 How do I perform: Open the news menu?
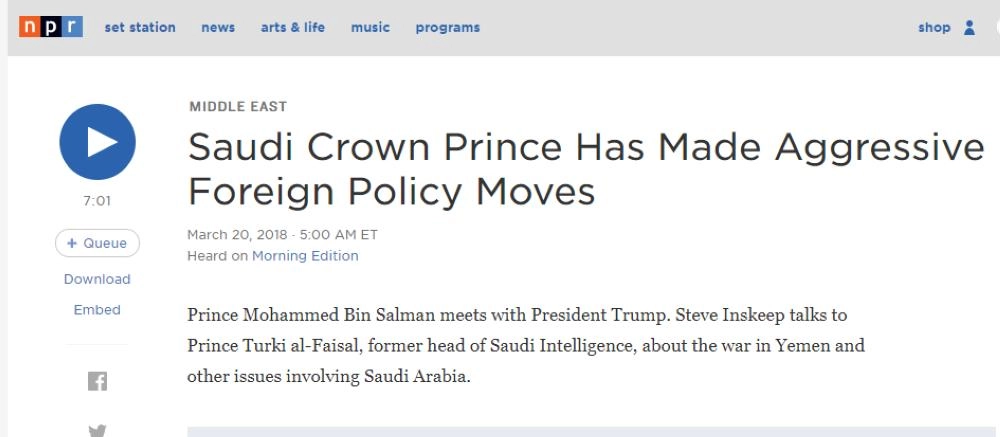[218, 28]
